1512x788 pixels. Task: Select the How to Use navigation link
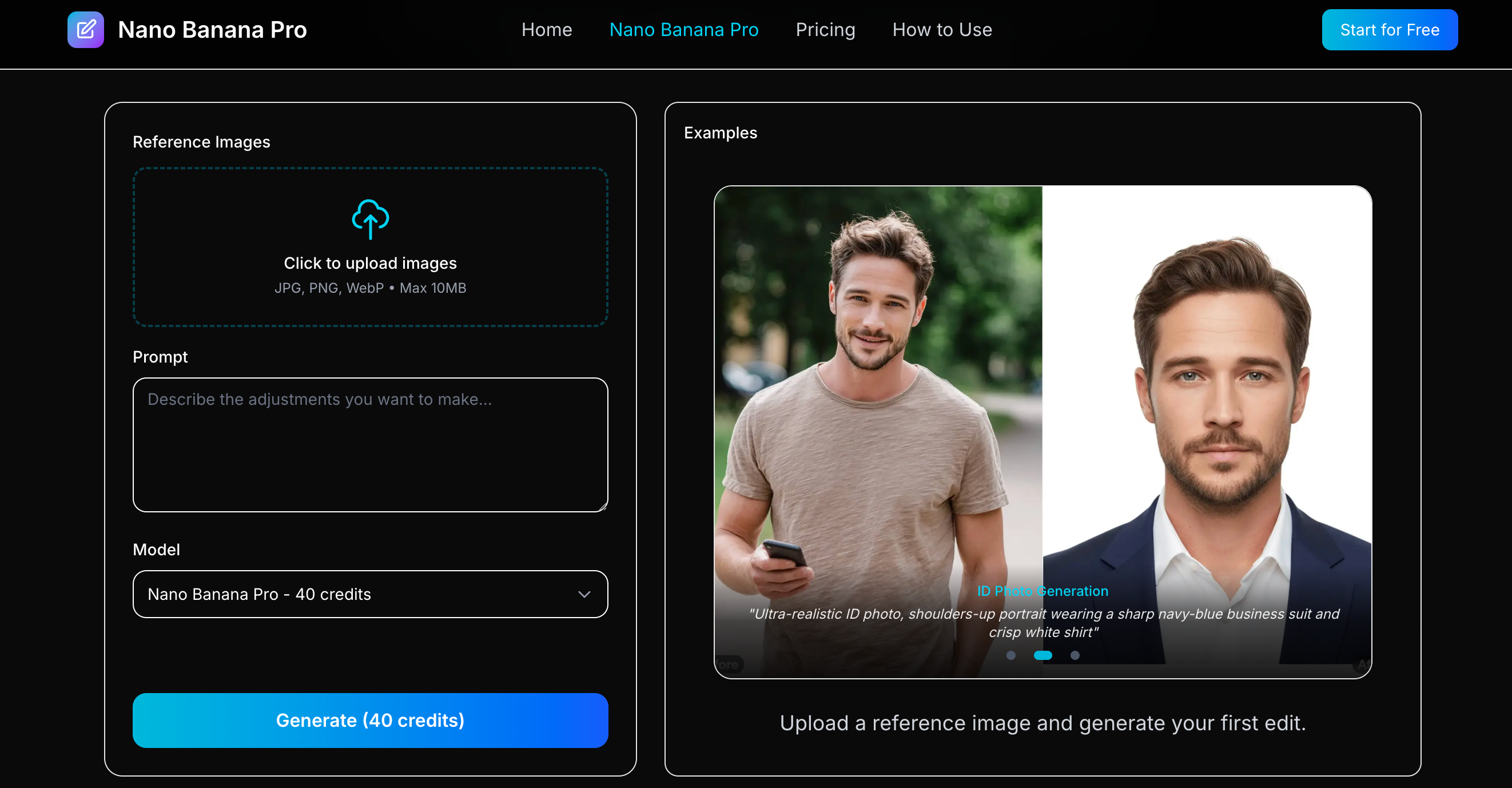point(941,29)
